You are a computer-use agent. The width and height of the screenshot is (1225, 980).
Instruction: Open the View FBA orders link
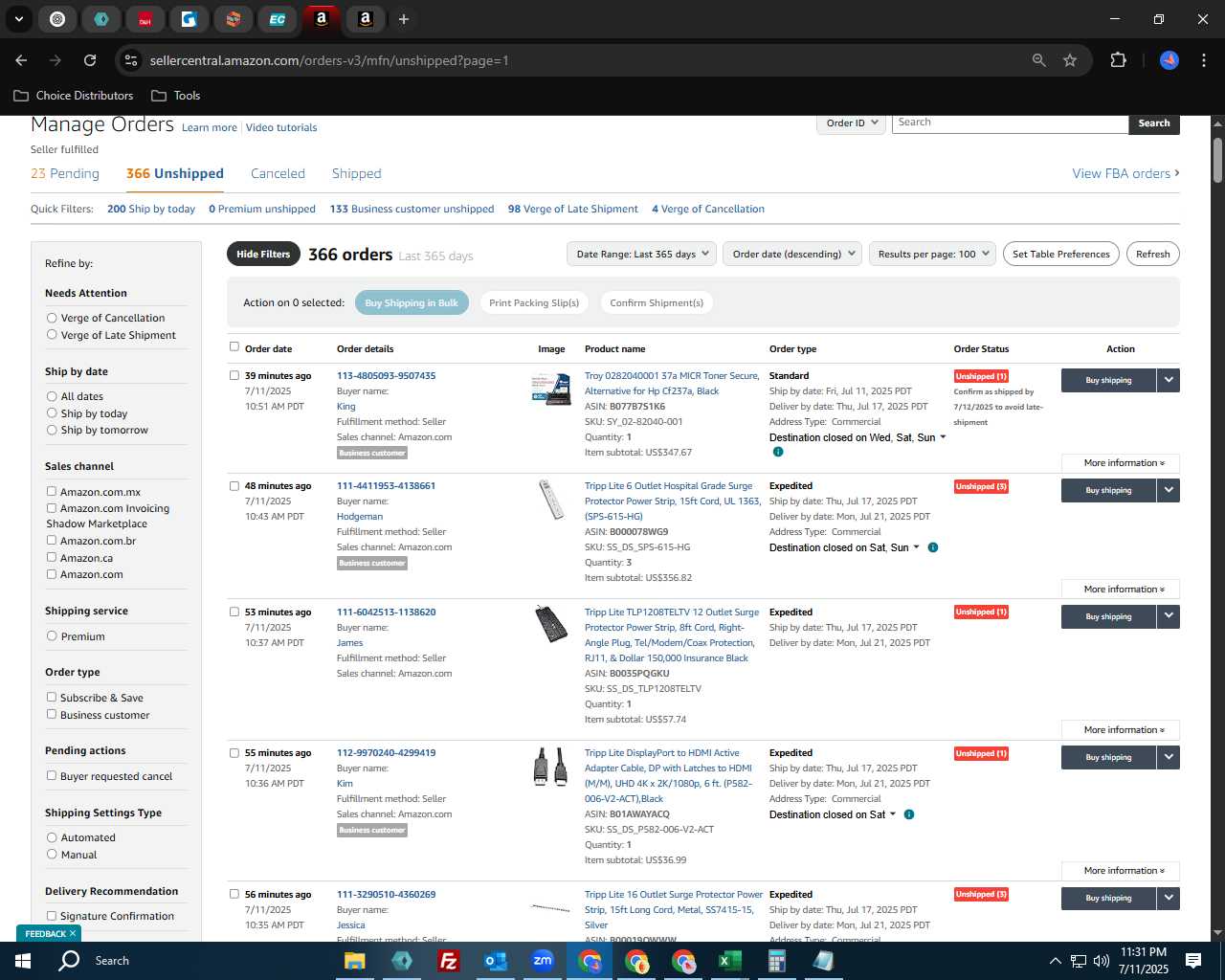click(x=1125, y=173)
